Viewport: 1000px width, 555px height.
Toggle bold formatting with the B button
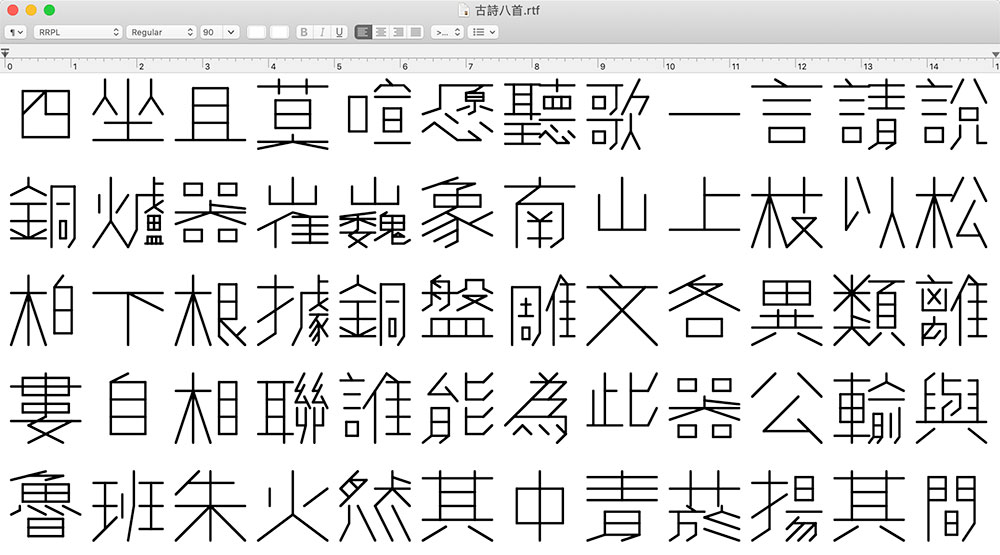pyautogui.click(x=304, y=32)
